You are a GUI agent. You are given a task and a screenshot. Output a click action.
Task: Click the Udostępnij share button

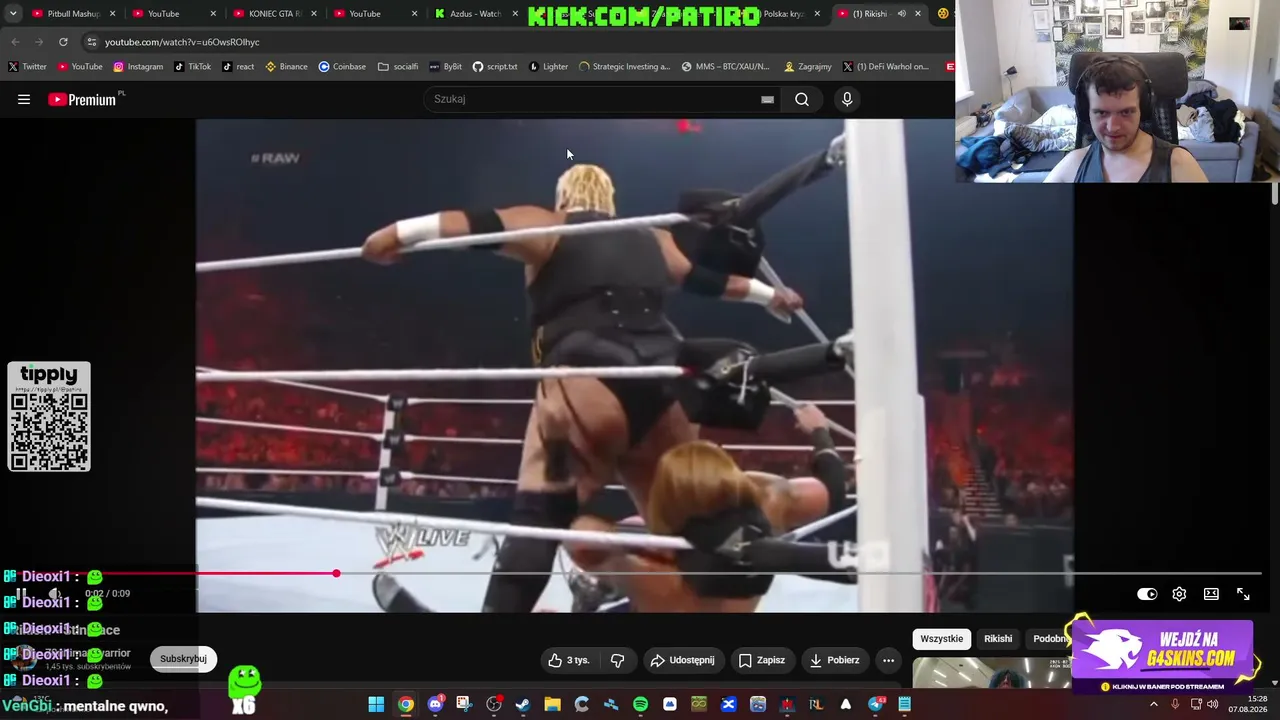(x=682, y=660)
